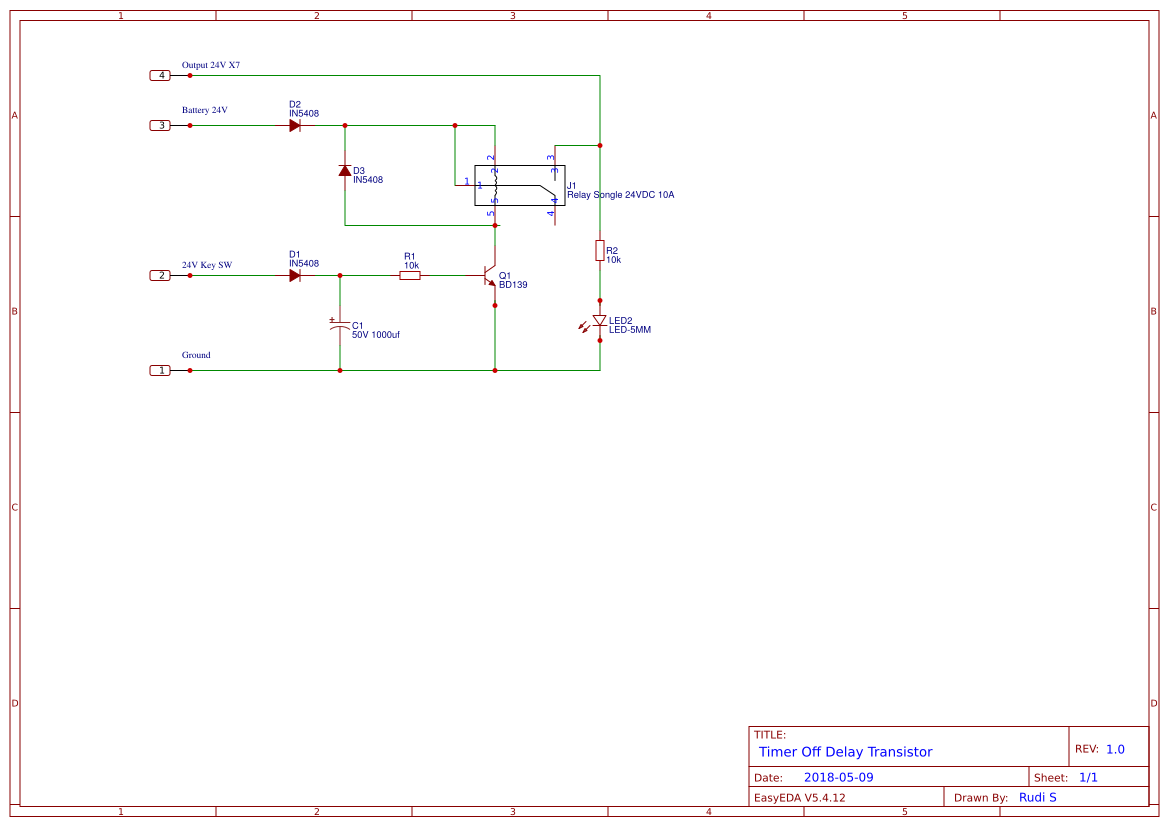1169x827 pixels.
Task: Click Drawn By name Rudi S
Action: click(1037, 797)
